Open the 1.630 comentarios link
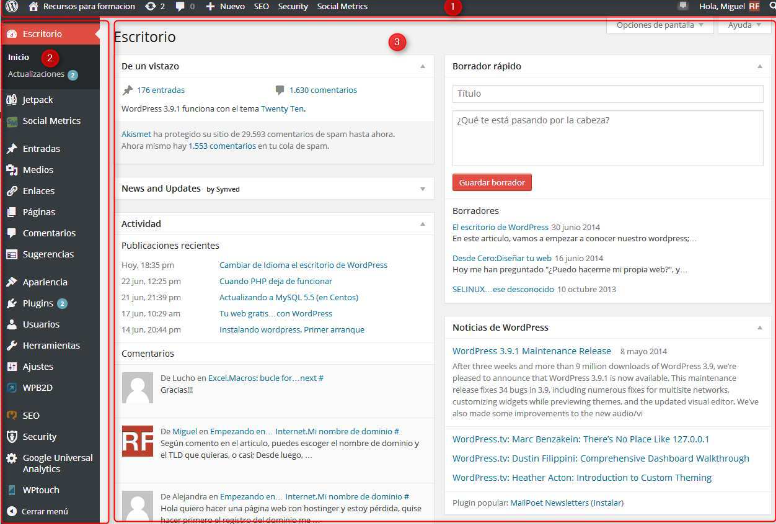The width and height of the screenshot is (776, 524). click(x=323, y=90)
